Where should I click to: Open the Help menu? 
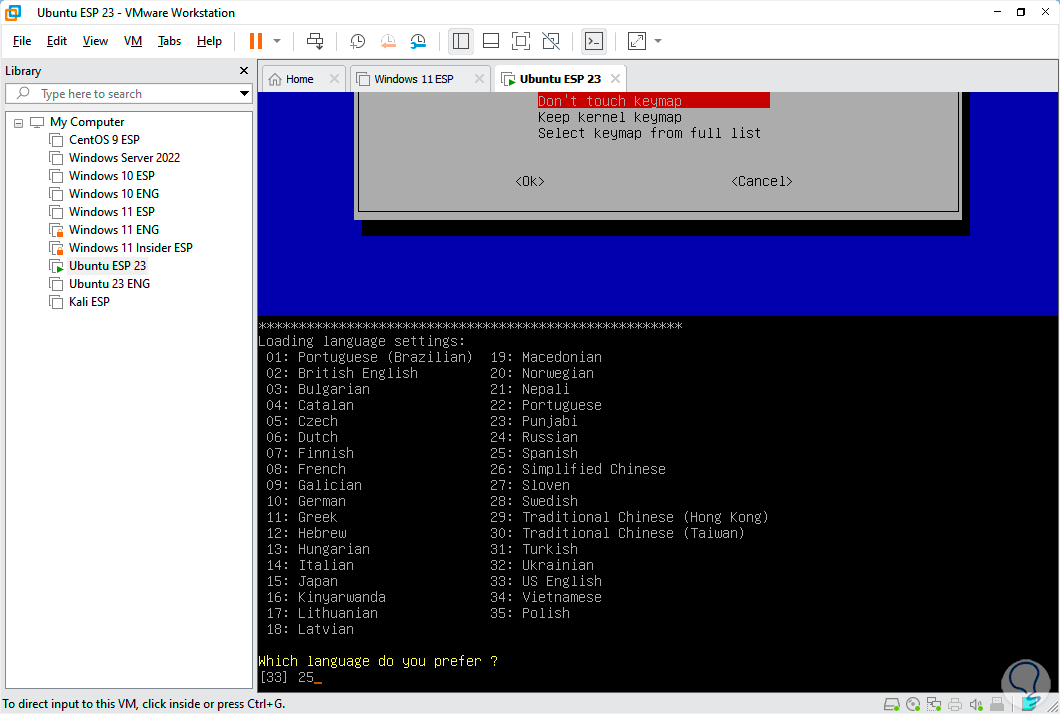click(210, 41)
